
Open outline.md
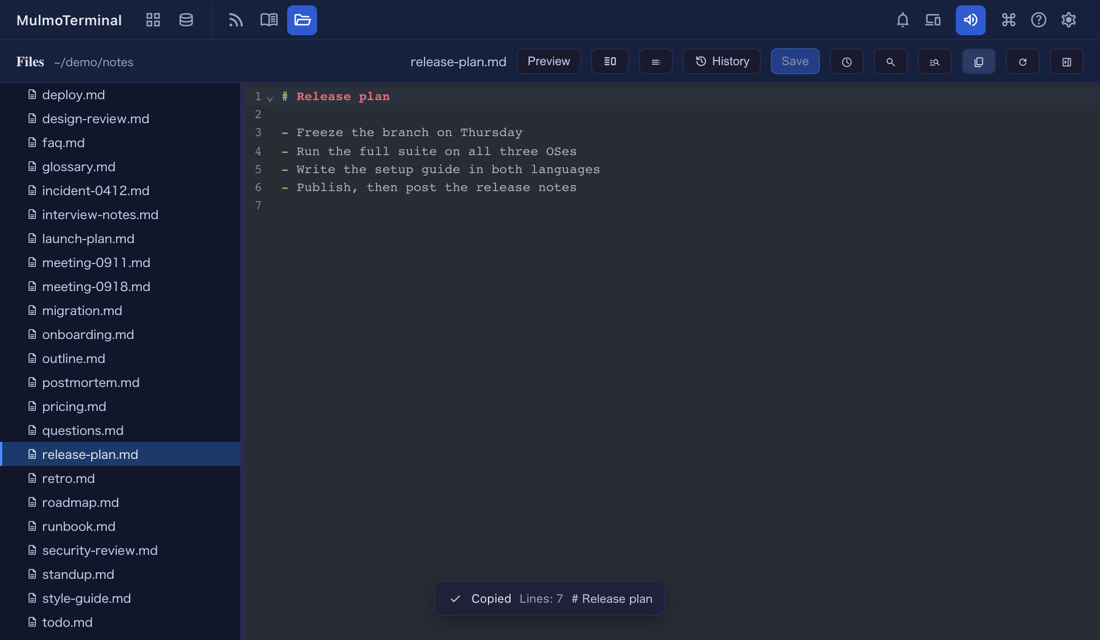[120, 359]
